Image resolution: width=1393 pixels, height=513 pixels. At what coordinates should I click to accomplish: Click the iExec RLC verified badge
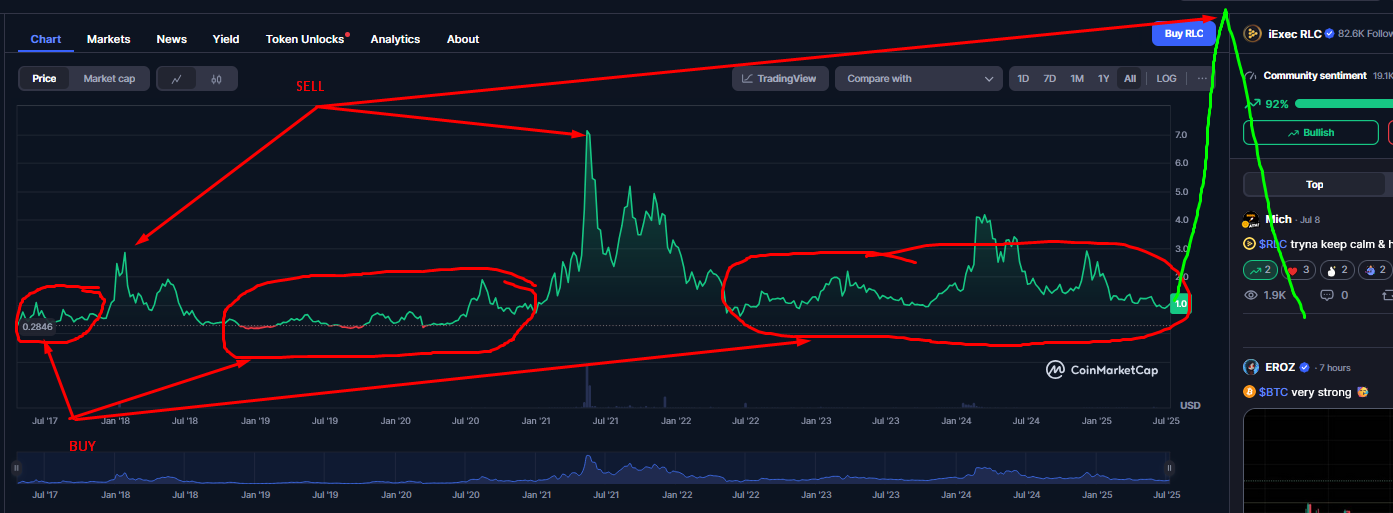click(1330, 34)
